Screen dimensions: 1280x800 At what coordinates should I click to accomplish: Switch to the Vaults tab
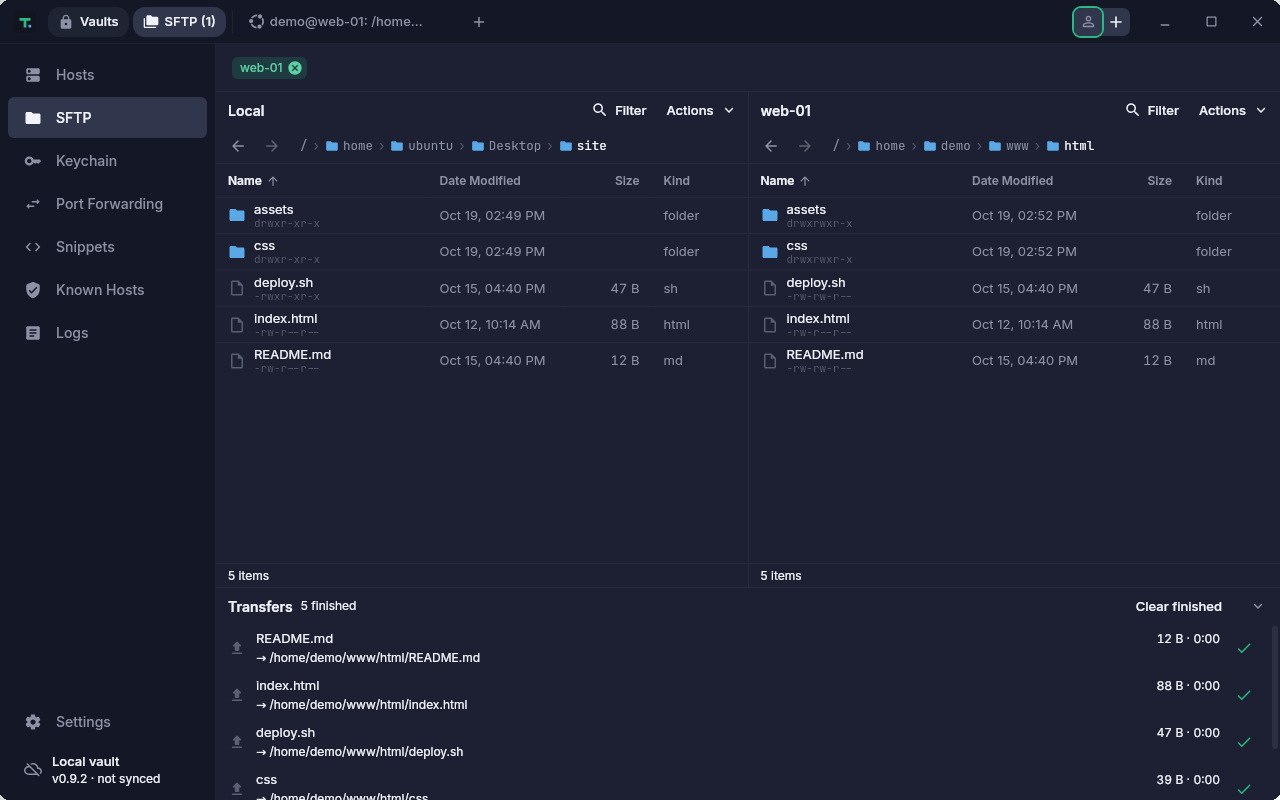coord(88,22)
